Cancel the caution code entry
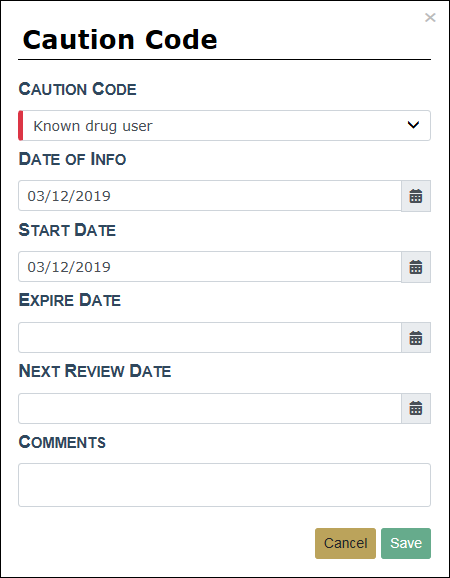 (x=345, y=543)
